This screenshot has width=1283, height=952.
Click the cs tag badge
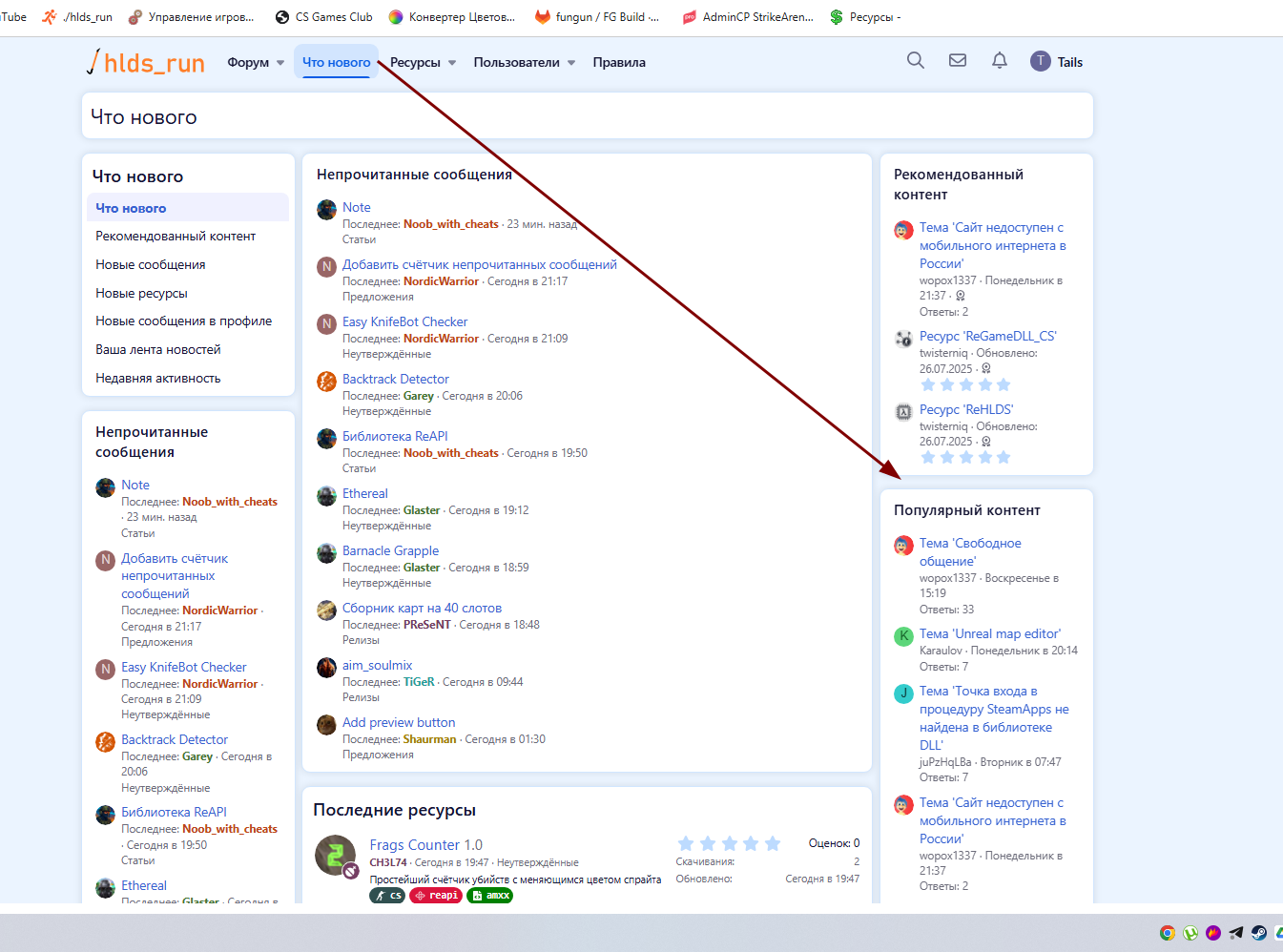tap(387, 896)
